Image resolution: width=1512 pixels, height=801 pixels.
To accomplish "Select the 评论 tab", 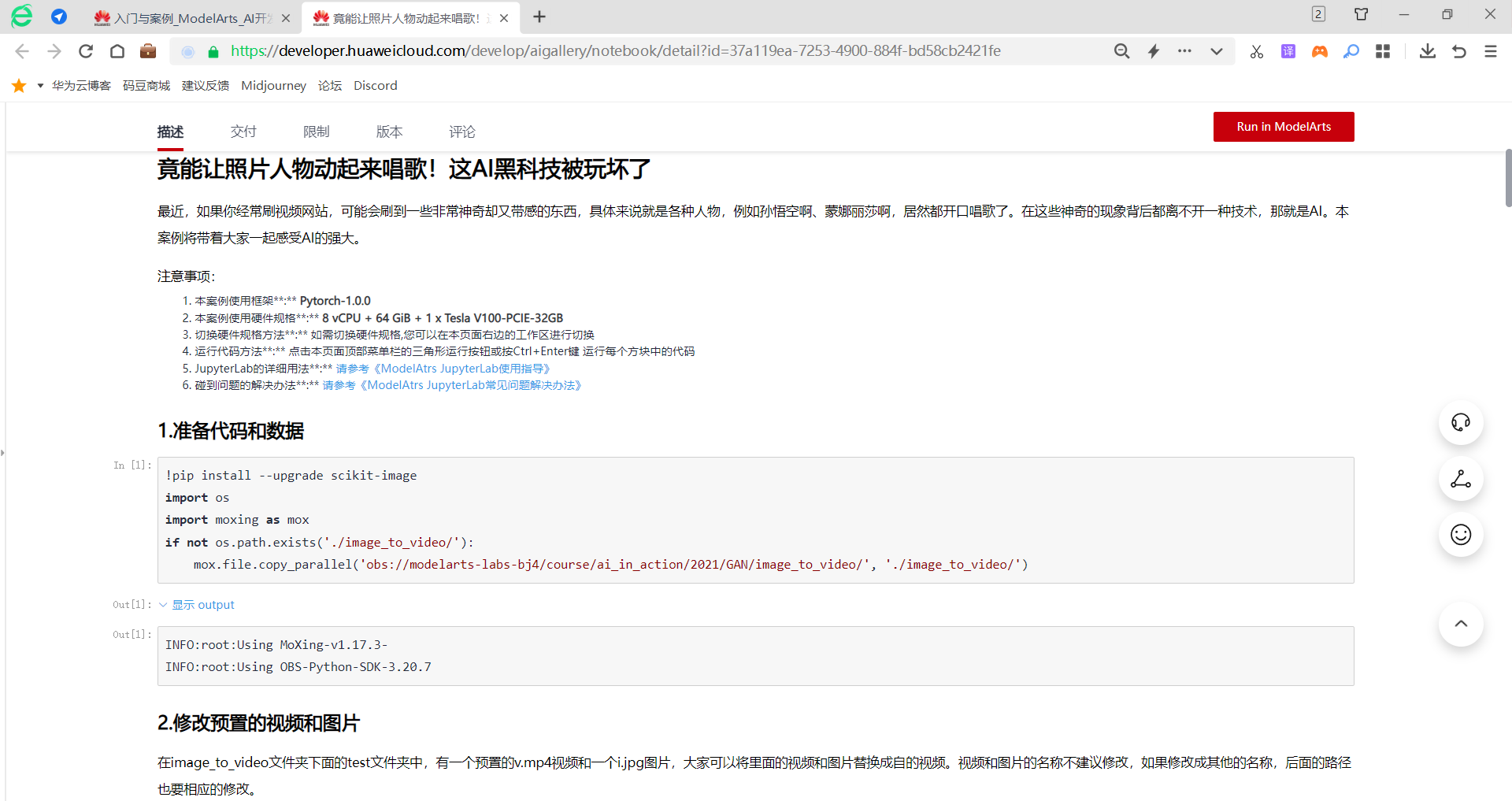I will tap(462, 132).
